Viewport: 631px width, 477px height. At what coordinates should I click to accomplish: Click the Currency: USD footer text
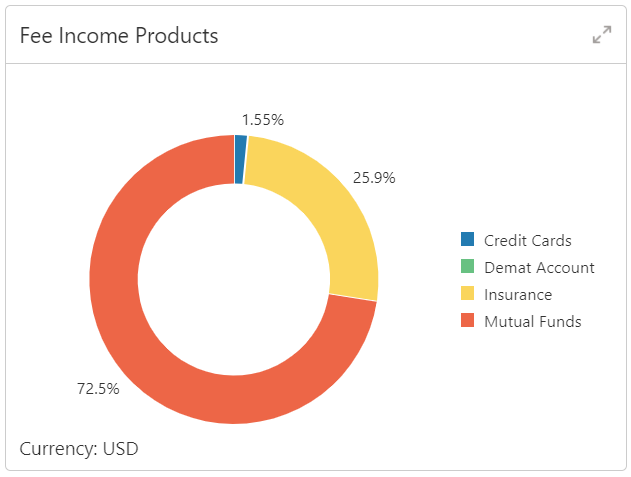click(79, 448)
